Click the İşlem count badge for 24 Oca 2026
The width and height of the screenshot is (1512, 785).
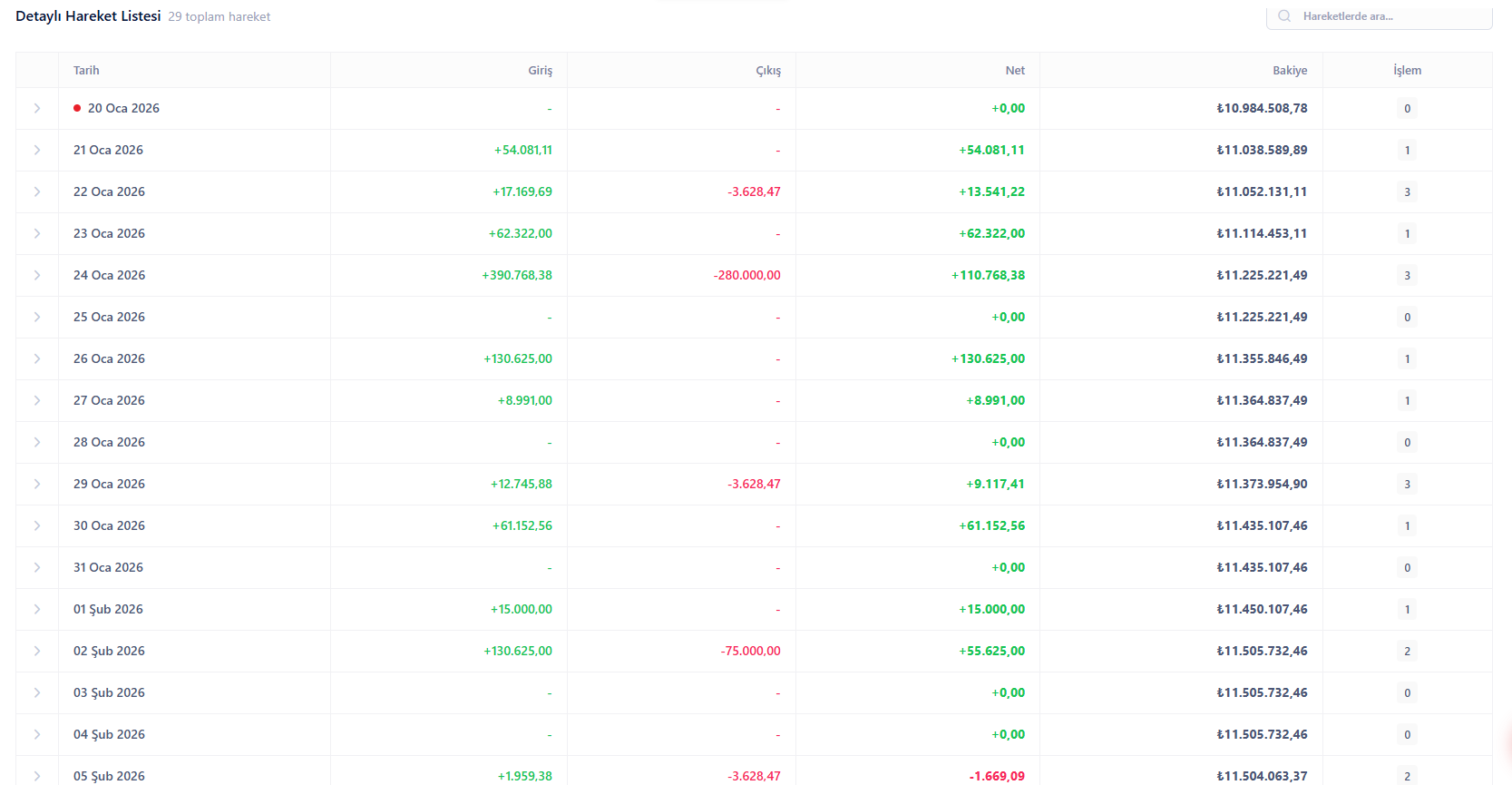(1407, 276)
